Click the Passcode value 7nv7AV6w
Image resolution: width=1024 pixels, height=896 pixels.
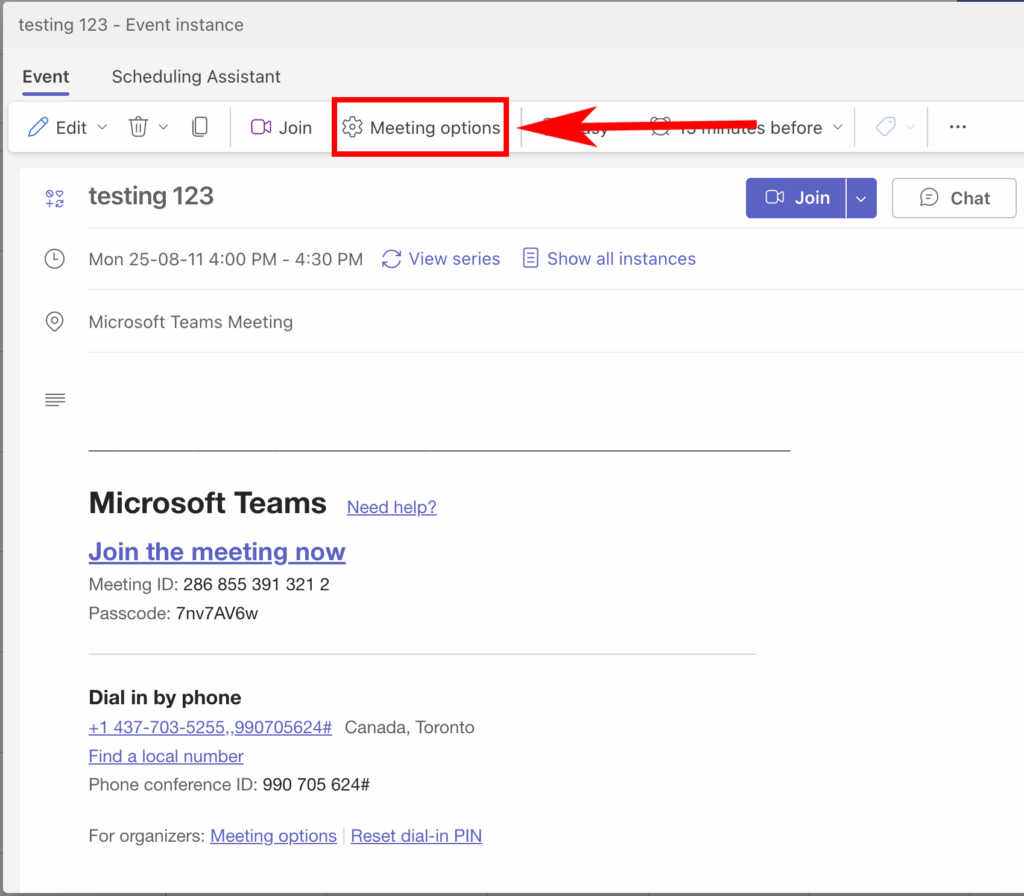pos(217,613)
